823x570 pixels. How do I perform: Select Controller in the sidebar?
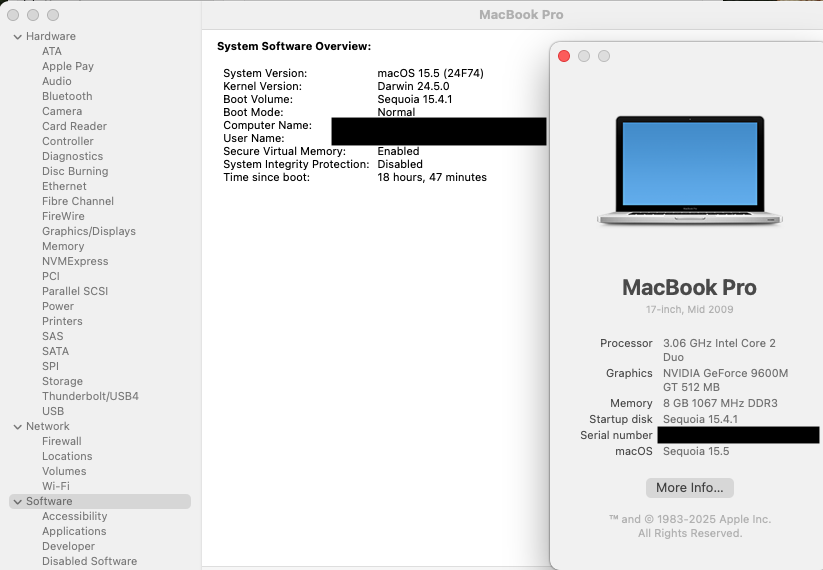click(x=68, y=141)
